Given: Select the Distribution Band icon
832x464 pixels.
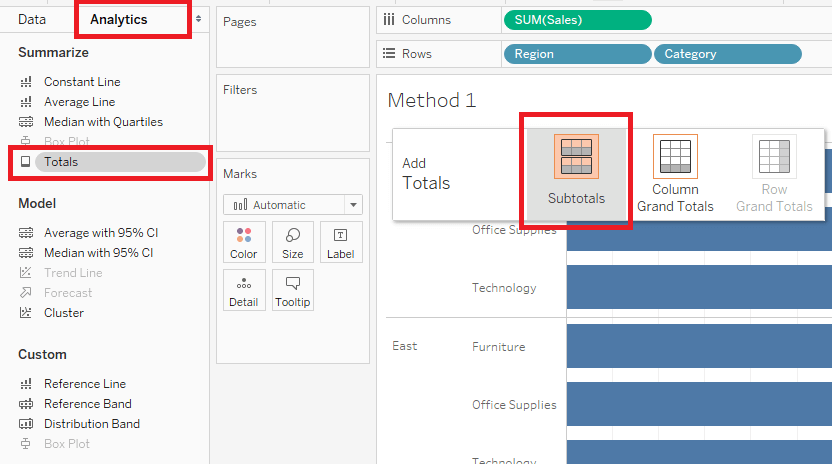Looking at the screenshot, I should click(x=26, y=424).
